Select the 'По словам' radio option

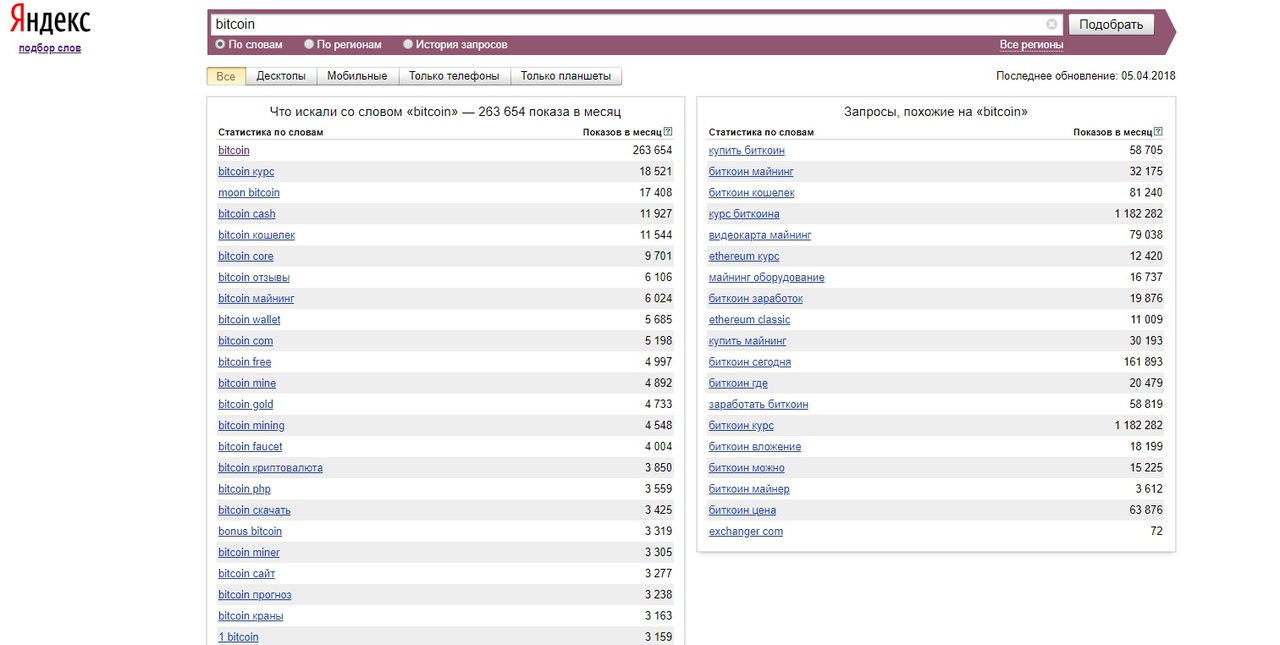coord(220,44)
